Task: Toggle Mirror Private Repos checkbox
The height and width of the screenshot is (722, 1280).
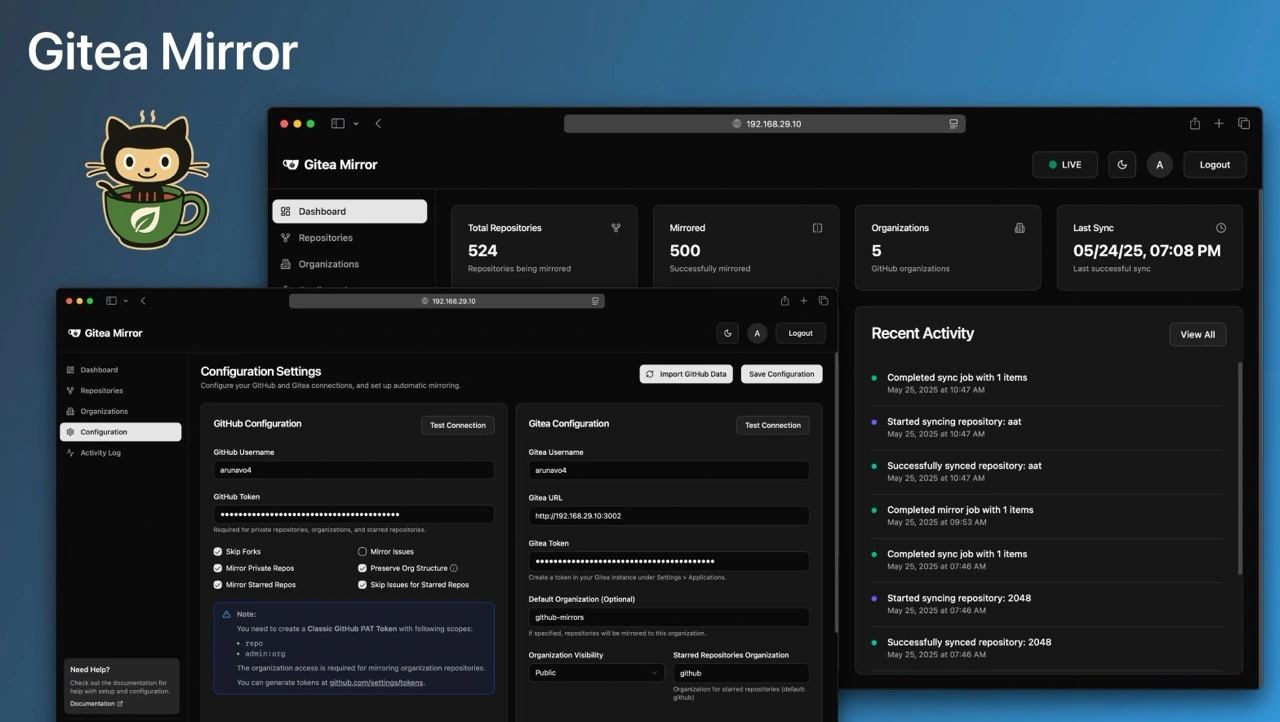Action: (x=218, y=568)
